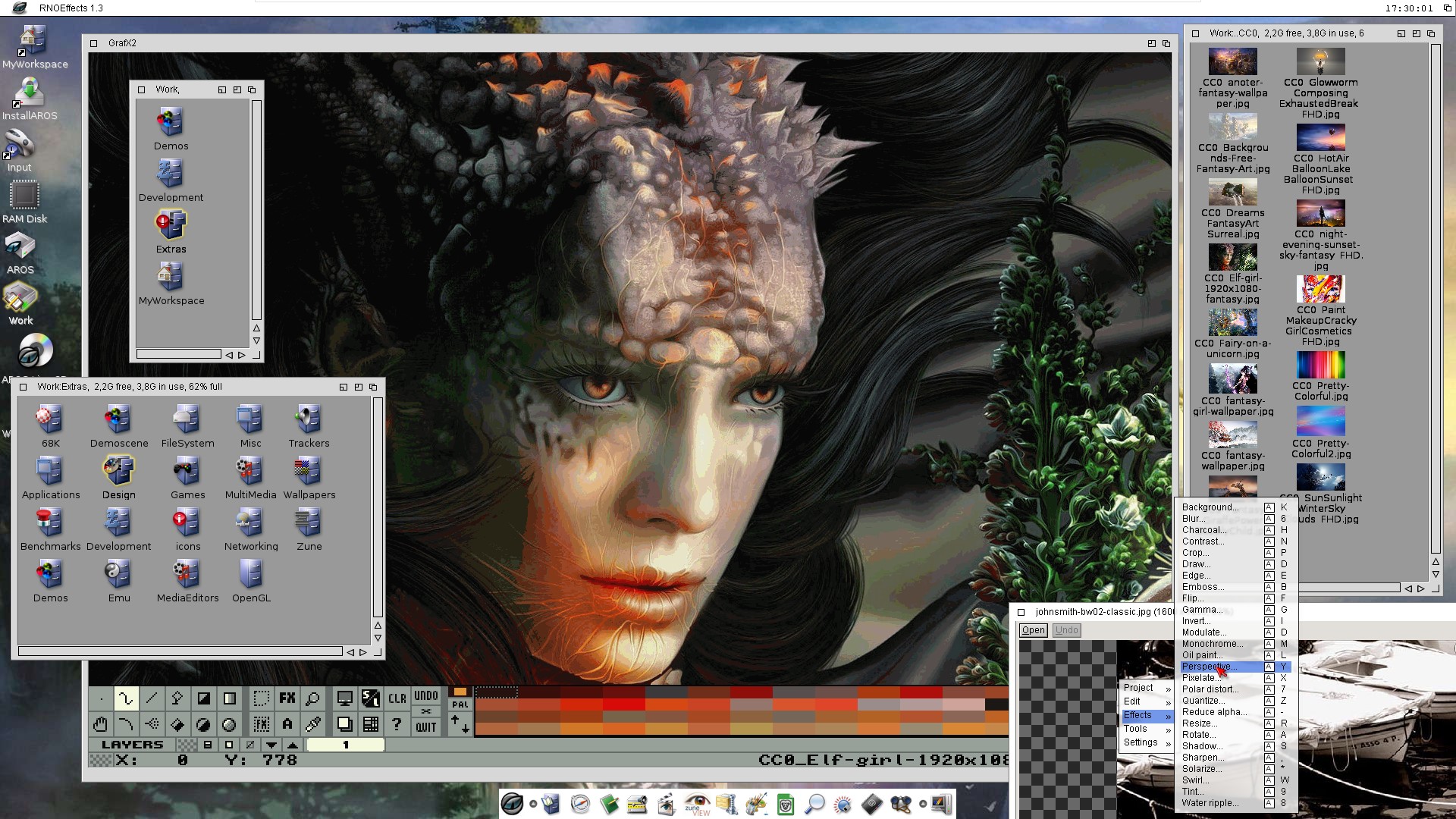Viewport: 1456px width, 819px height.
Task: Select the curved arc tool in GrafX2
Action: 126,724
